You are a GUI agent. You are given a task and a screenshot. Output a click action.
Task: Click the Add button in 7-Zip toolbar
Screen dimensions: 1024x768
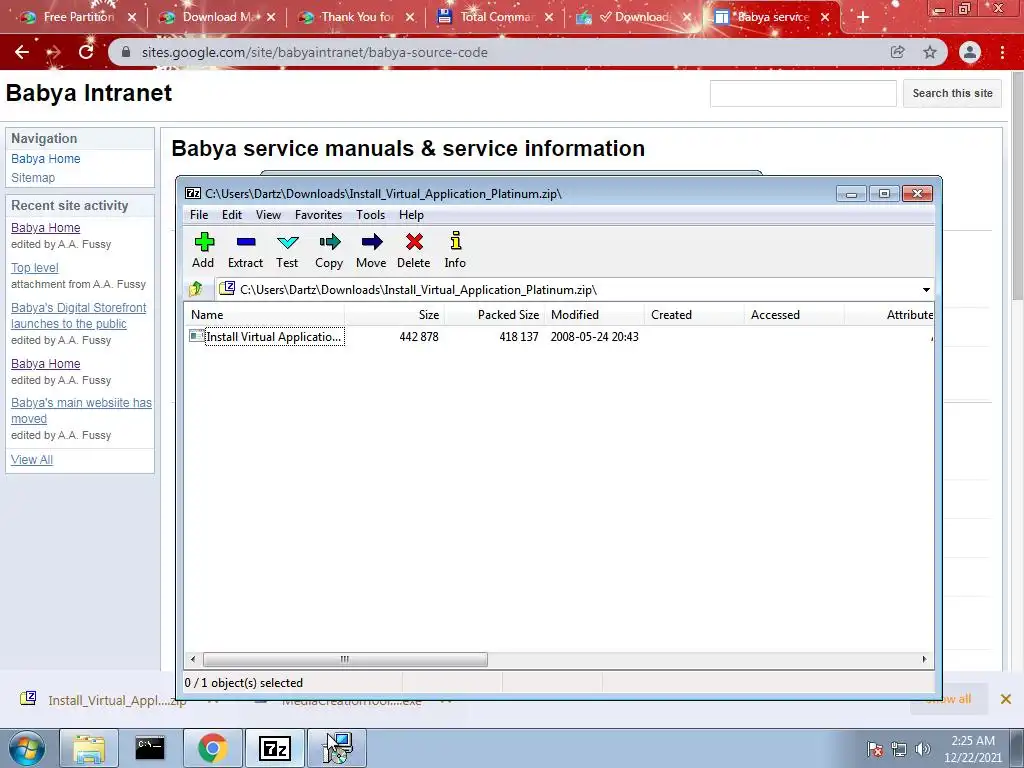tap(204, 250)
